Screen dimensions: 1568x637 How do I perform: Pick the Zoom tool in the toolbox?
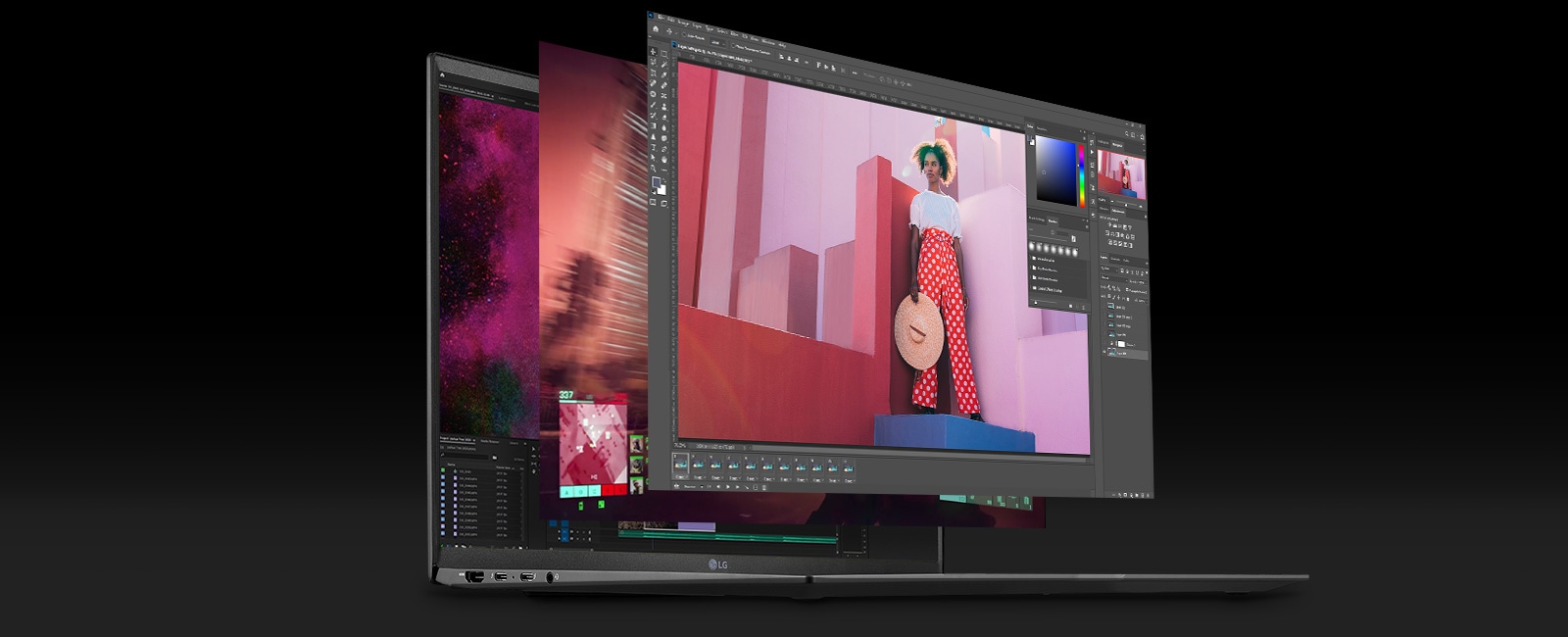tap(654, 169)
